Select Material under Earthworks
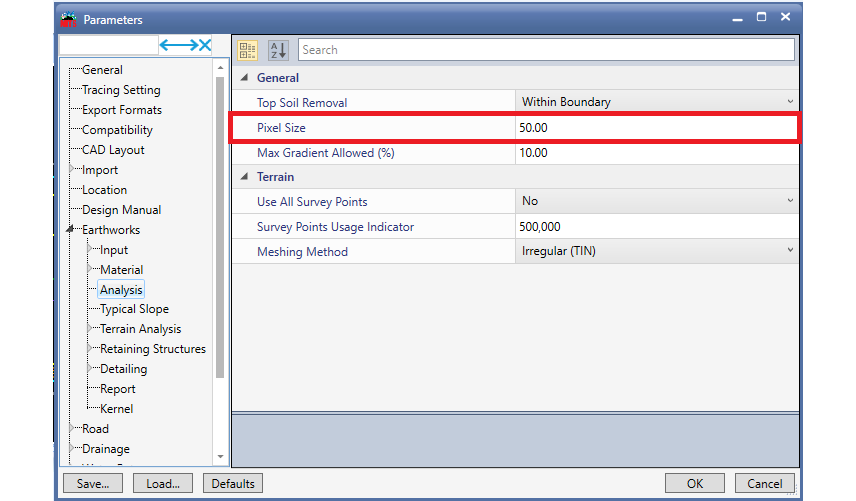The image size is (856, 501). [x=121, y=270]
